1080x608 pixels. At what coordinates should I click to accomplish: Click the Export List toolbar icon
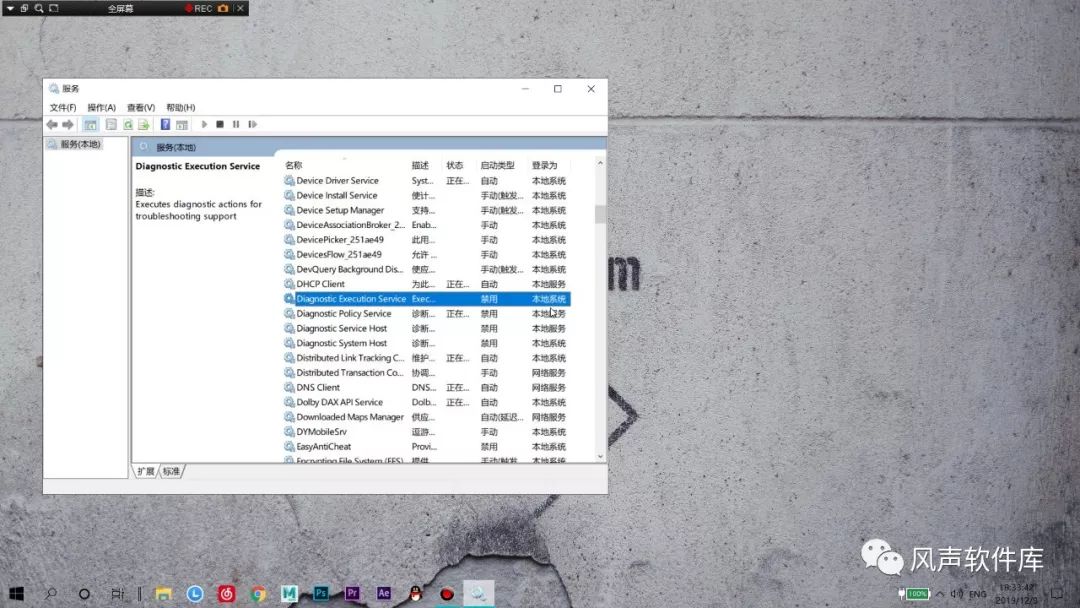pos(142,124)
